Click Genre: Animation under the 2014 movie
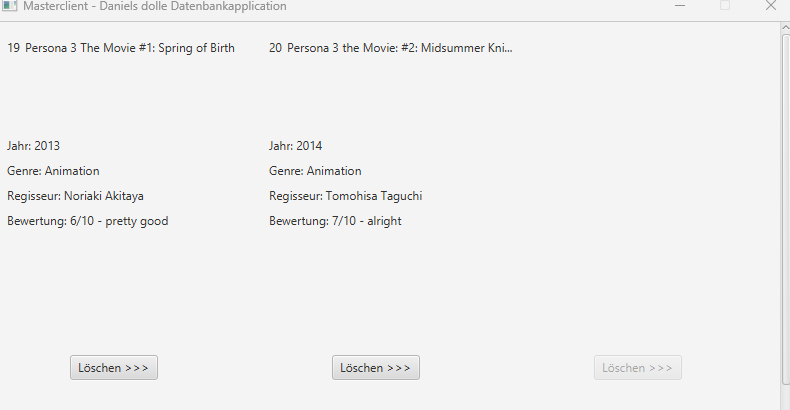The image size is (790, 410). [315, 171]
